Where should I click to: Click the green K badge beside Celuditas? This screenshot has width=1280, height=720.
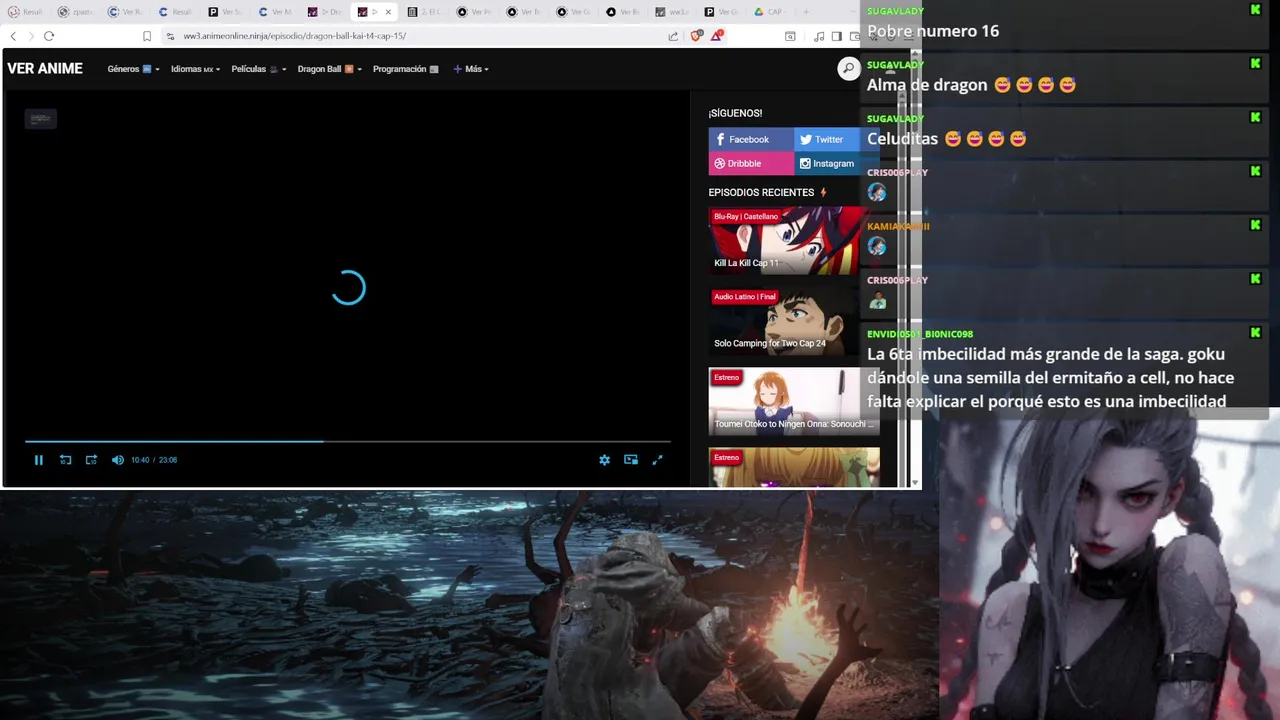pos(1255,118)
